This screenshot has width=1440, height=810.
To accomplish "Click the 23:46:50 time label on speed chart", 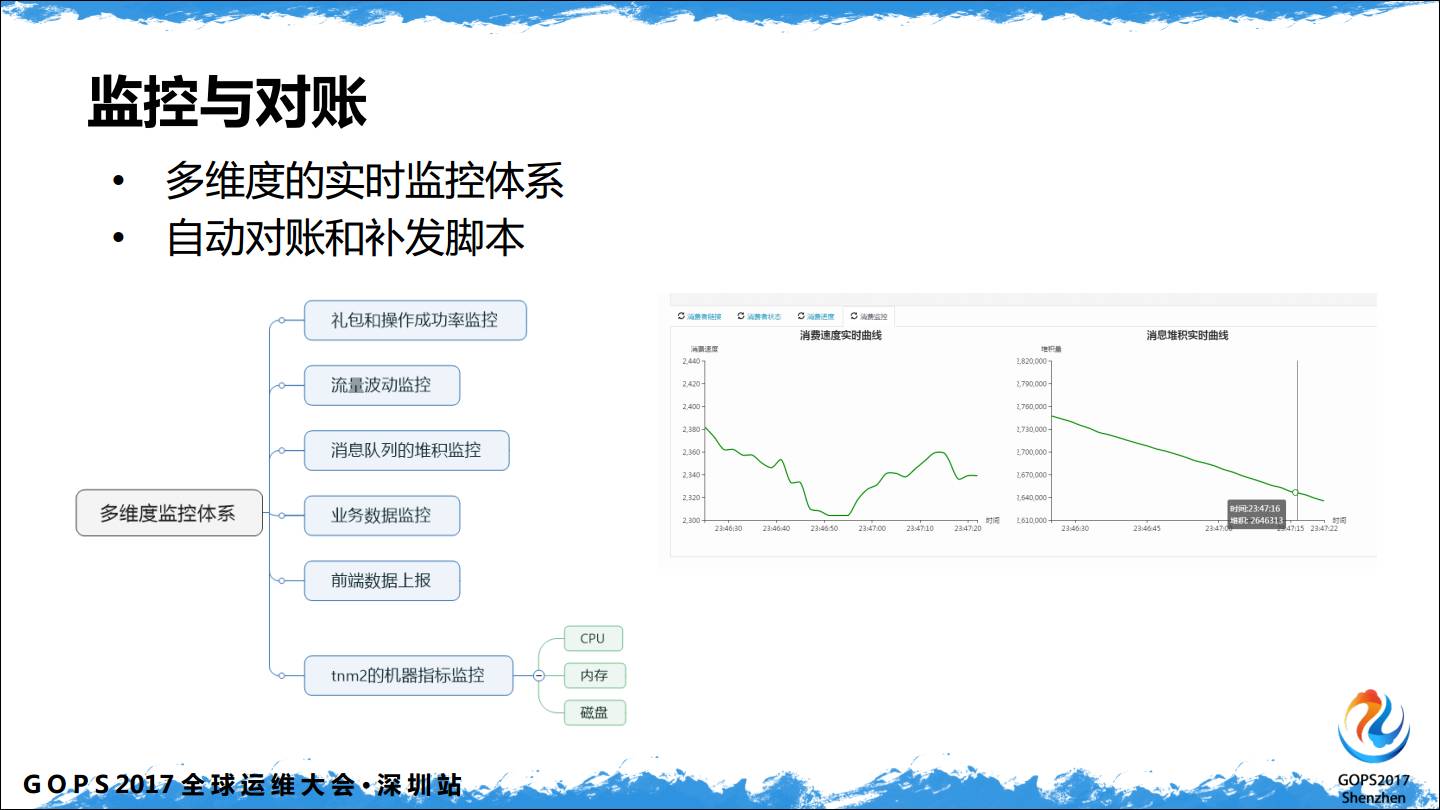I will pos(824,528).
